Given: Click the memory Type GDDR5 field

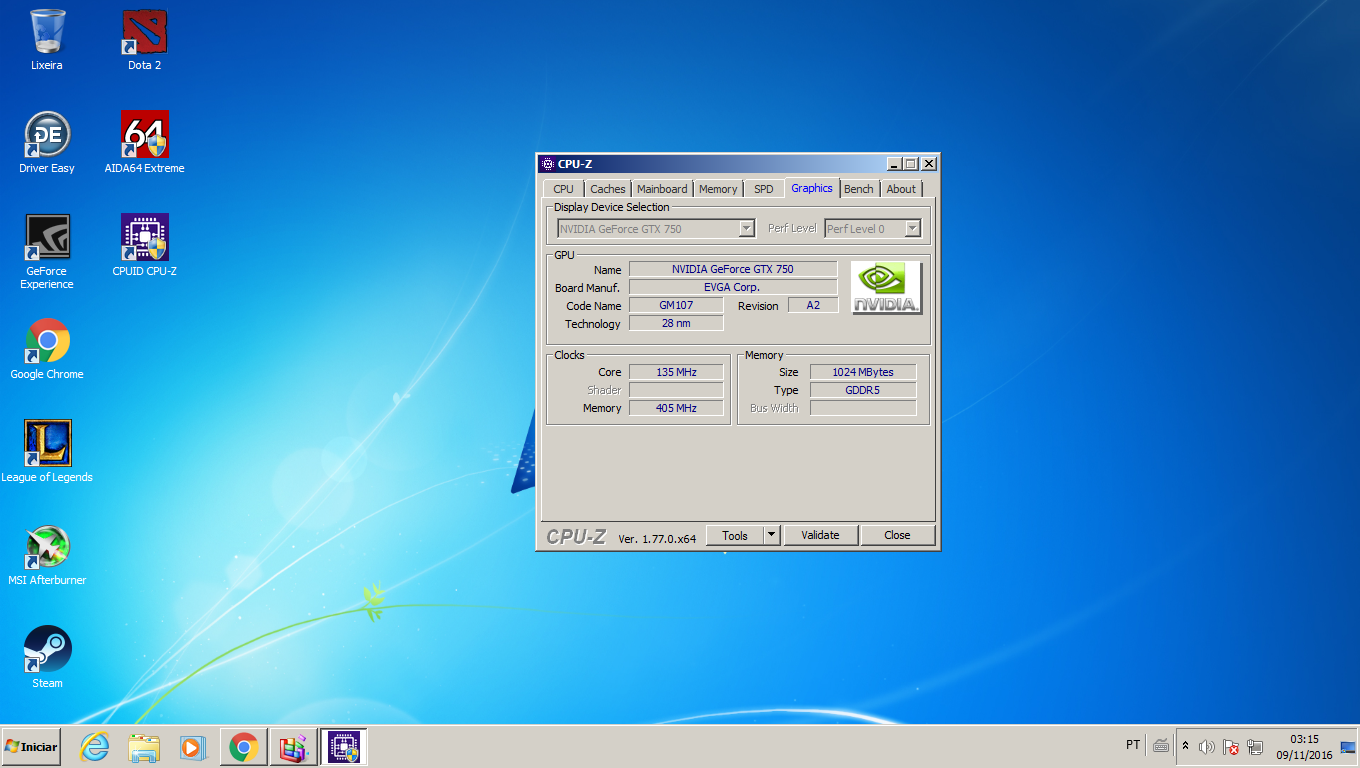Looking at the screenshot, I should (863, 390).
